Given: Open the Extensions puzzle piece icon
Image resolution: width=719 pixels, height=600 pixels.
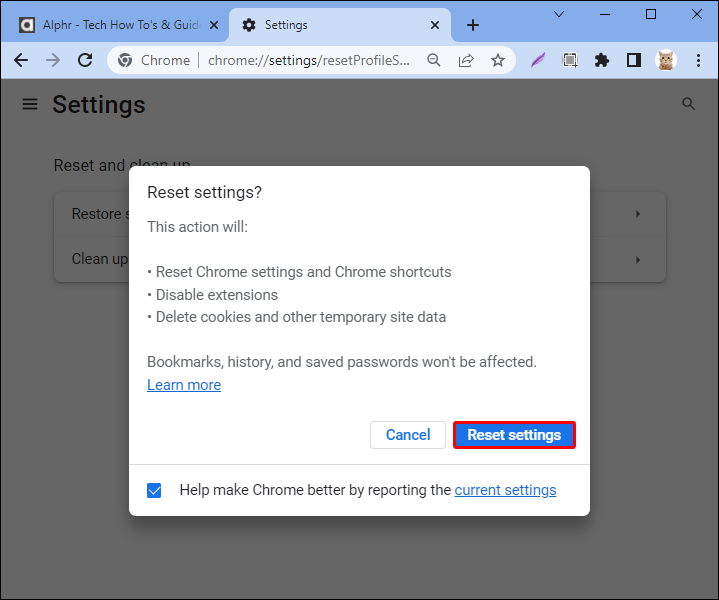Looking at the screenshot, I should (x=602, y=60).
